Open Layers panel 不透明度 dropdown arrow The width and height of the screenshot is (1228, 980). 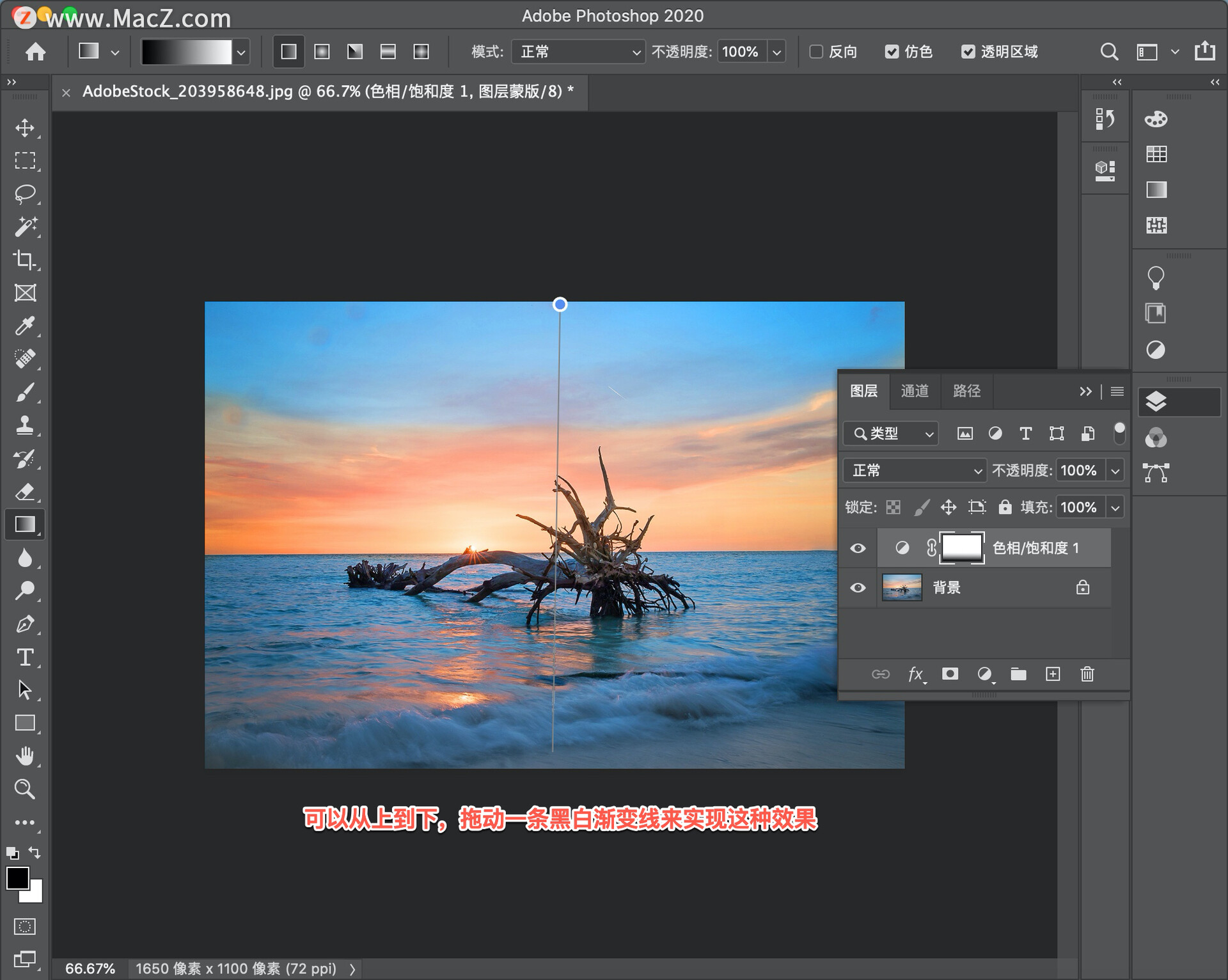pos(1115,471)
